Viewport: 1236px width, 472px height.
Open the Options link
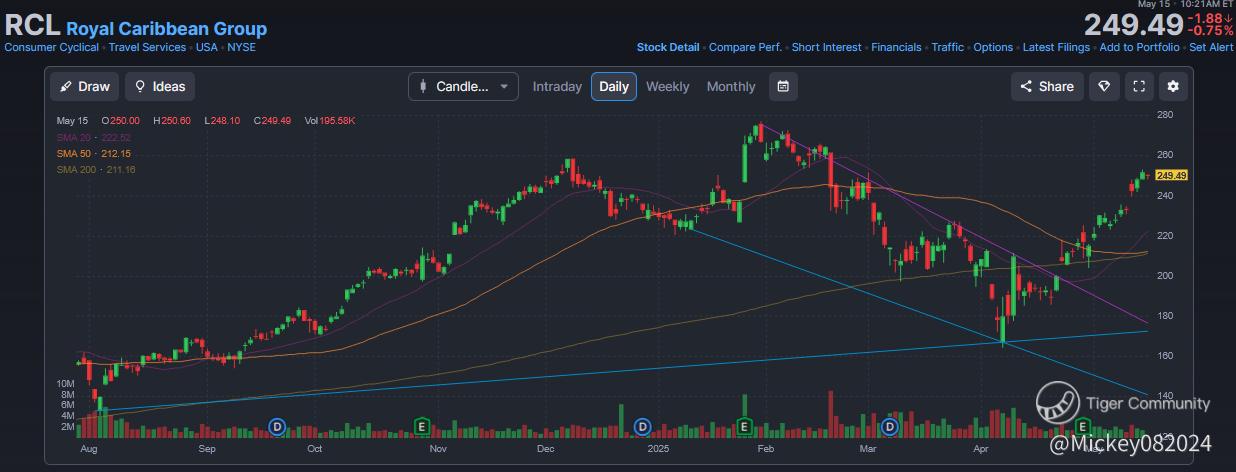point(993,47)
